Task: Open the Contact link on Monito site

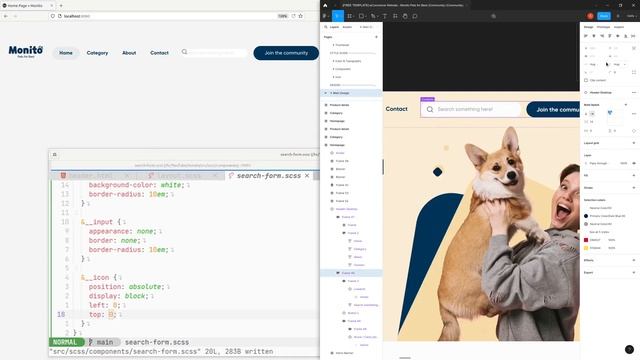Action: 159,53
